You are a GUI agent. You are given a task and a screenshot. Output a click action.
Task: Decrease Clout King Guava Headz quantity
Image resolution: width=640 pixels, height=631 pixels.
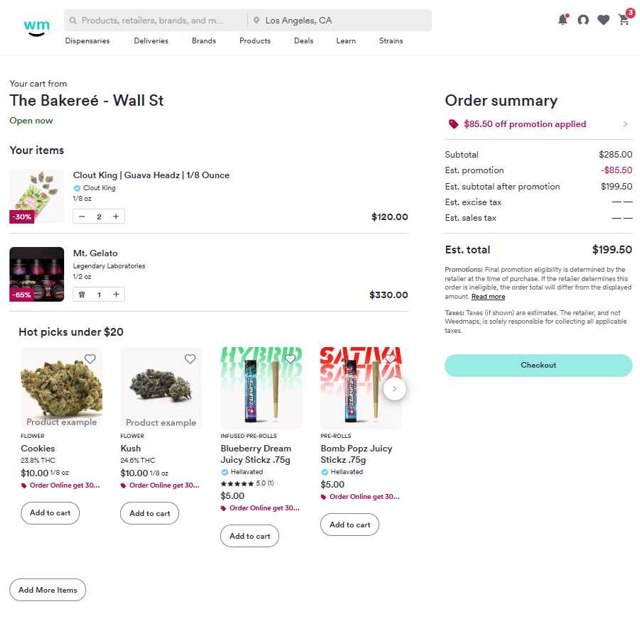coord(82,216)
